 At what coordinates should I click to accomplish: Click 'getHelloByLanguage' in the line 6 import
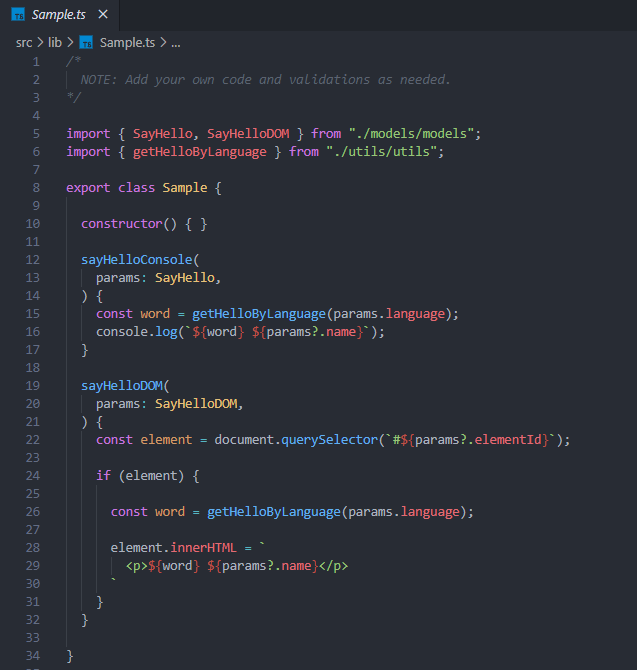200,152
